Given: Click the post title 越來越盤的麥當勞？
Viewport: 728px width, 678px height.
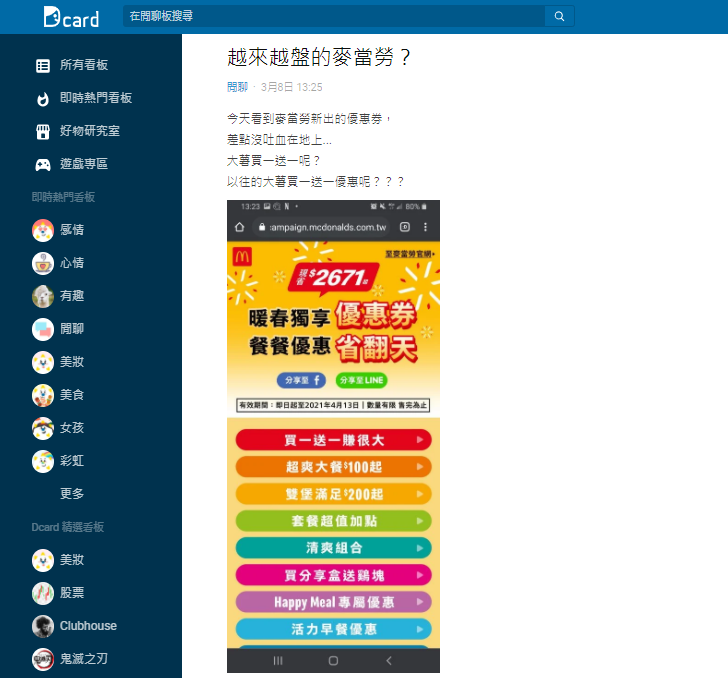Looking at the screenshot, I should [x=318, y=57].
